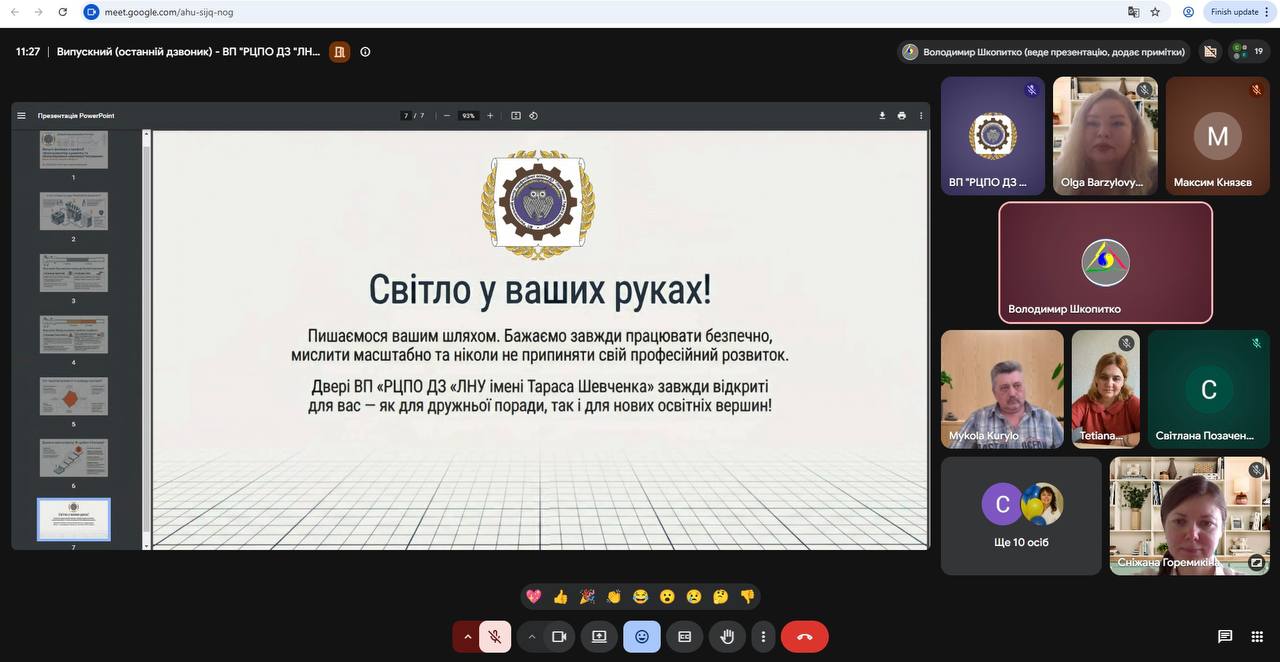Print the presentation document
The height and width of the screenshot is (662, 1280).
pos(901,116)
